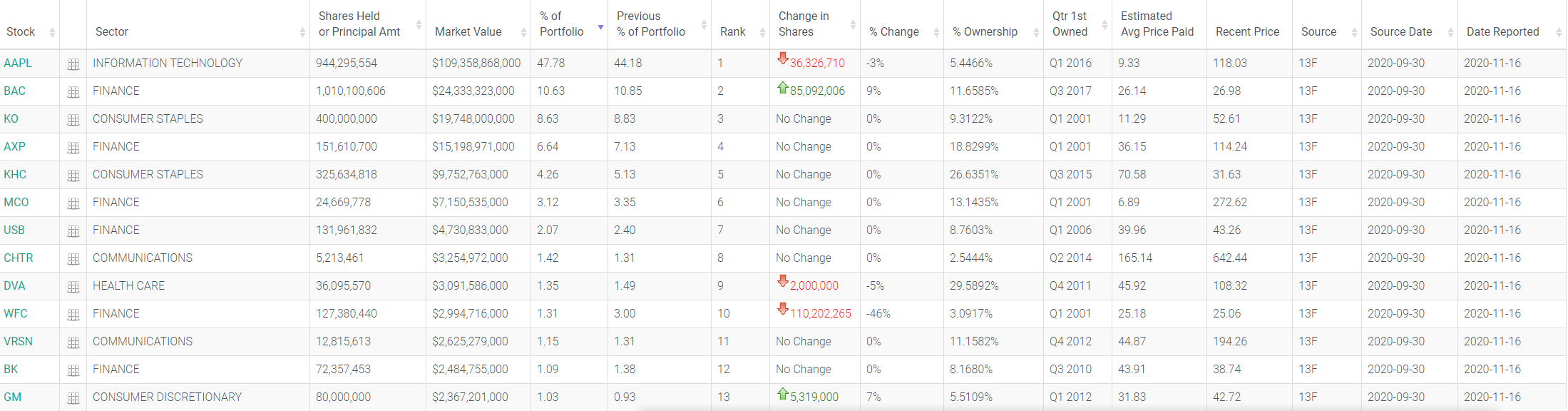Screen dimensions: 1568x411
Task: Click the grid icon next to BAC
Action: point(73,92)
